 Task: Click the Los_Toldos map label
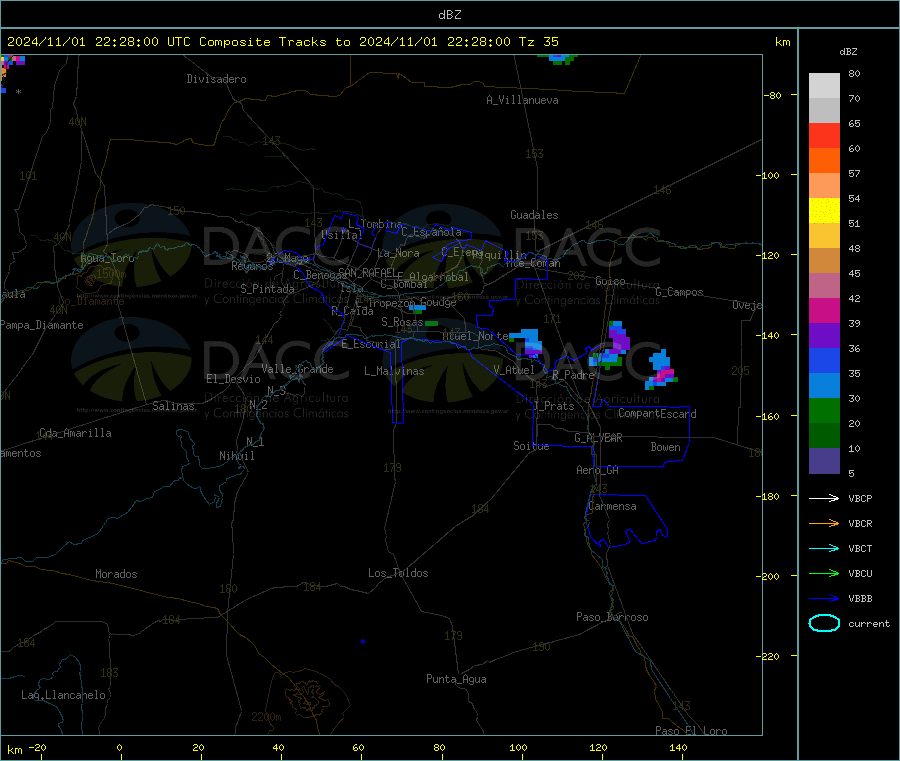[x=398, y=573]
